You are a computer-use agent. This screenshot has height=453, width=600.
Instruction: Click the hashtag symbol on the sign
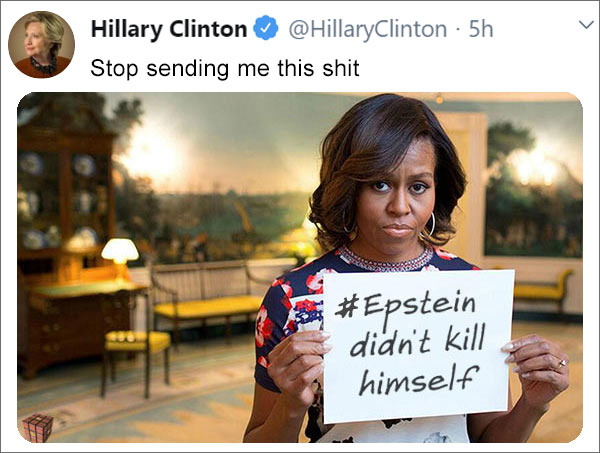coord(345,308)
